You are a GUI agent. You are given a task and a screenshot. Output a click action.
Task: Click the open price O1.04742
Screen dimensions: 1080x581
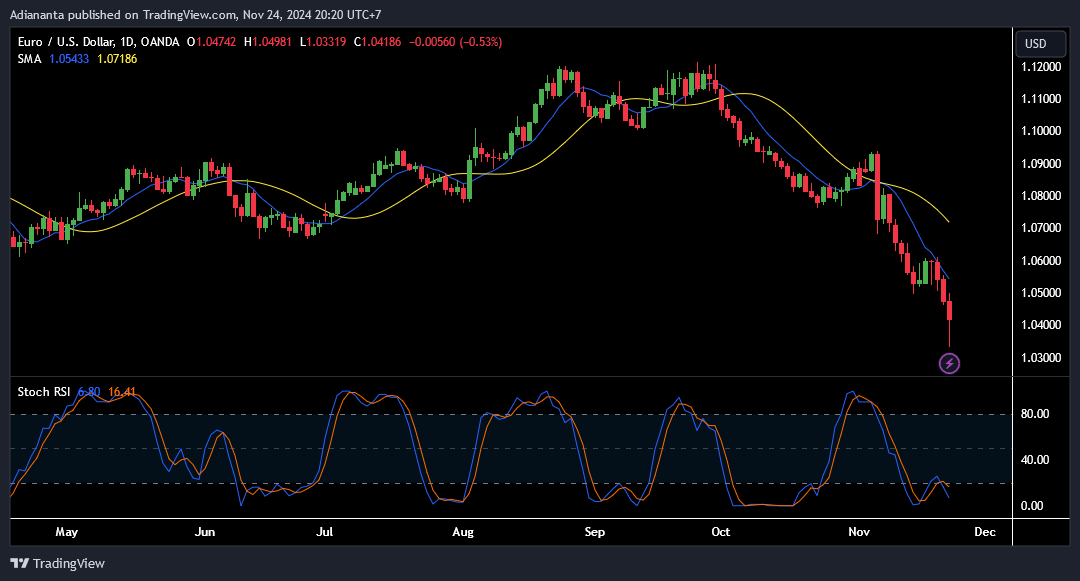(211, 42)
